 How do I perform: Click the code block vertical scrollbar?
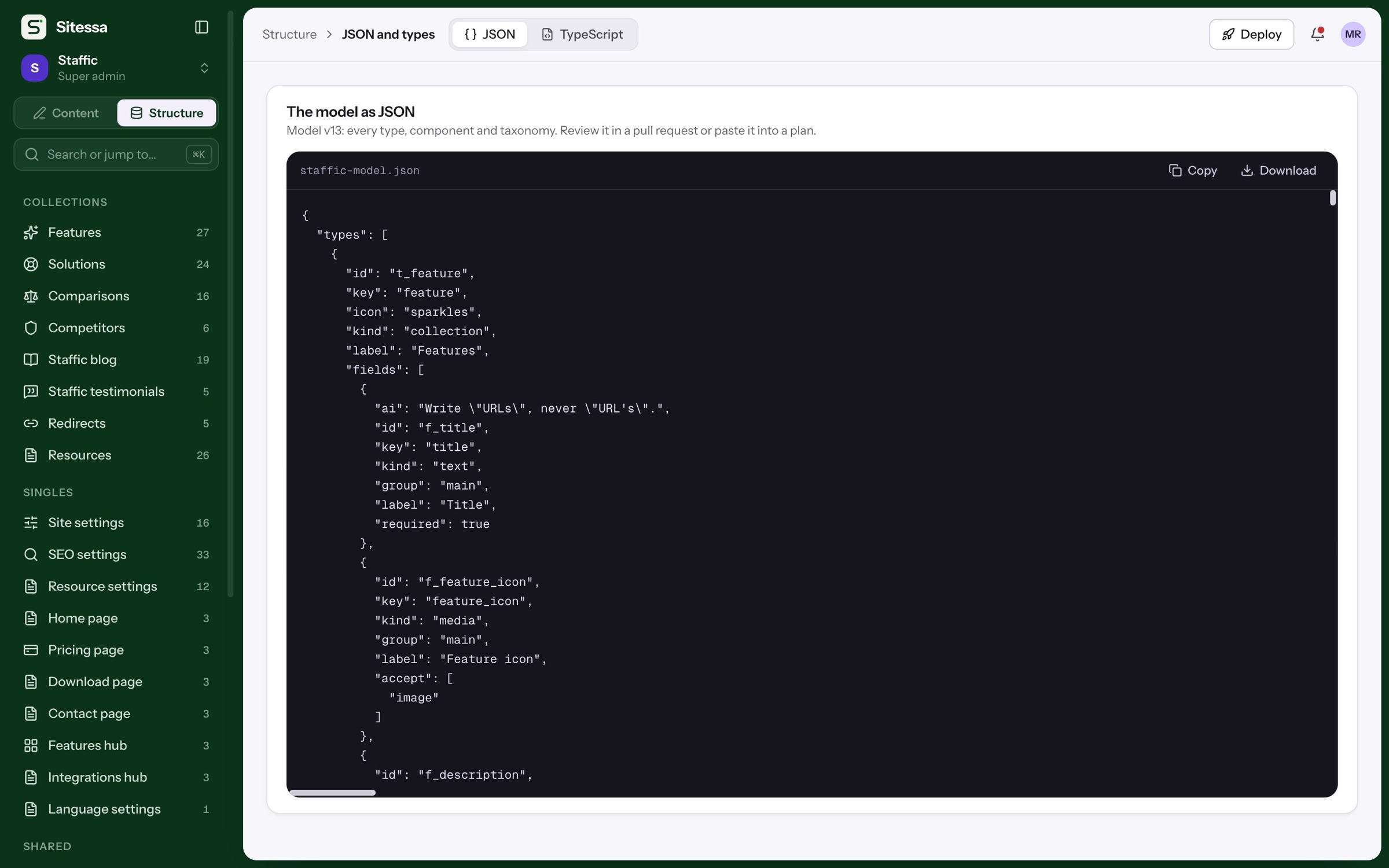pos(1333,198)
